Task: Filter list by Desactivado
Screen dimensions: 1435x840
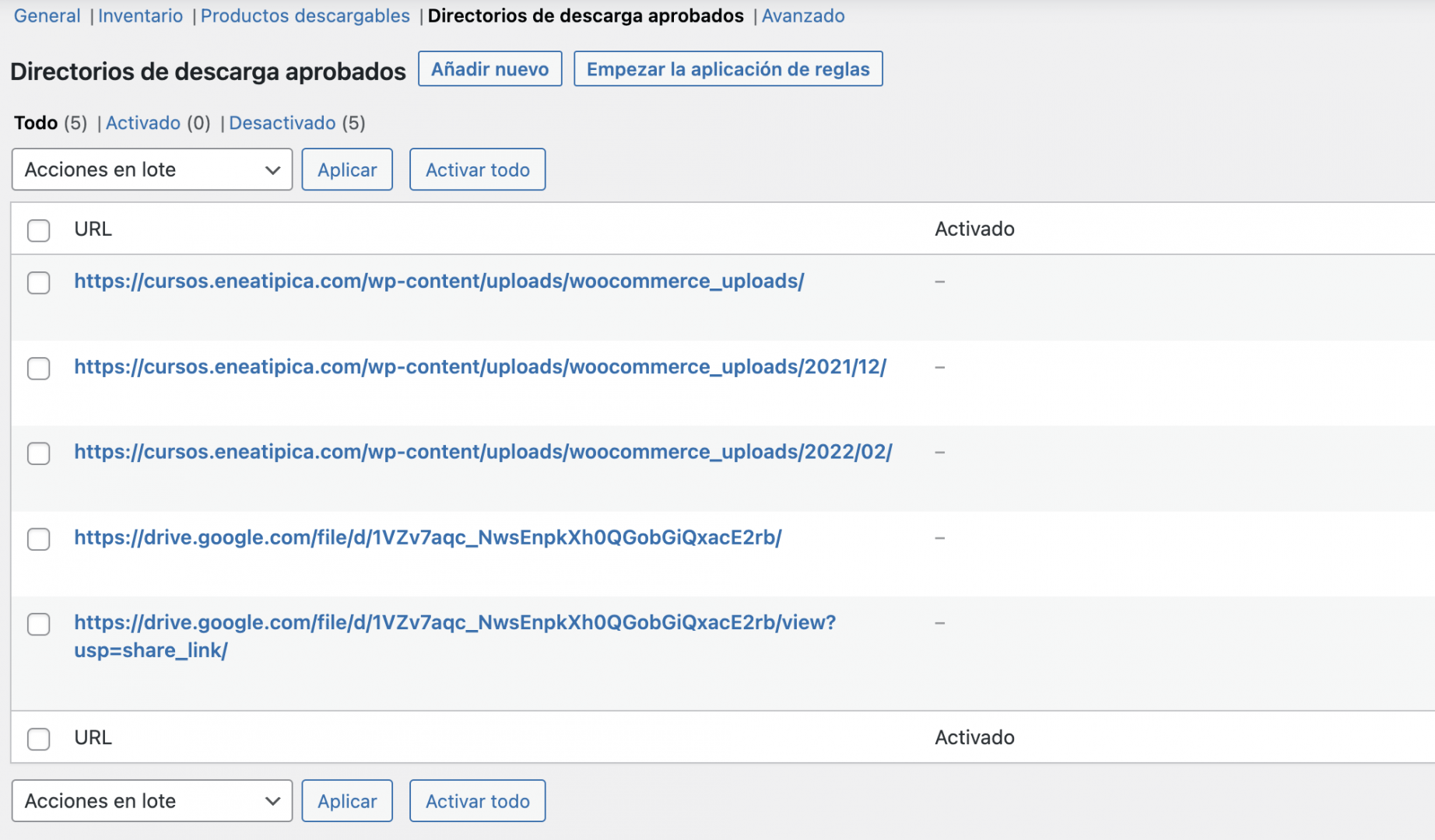Action: point(282,123)
